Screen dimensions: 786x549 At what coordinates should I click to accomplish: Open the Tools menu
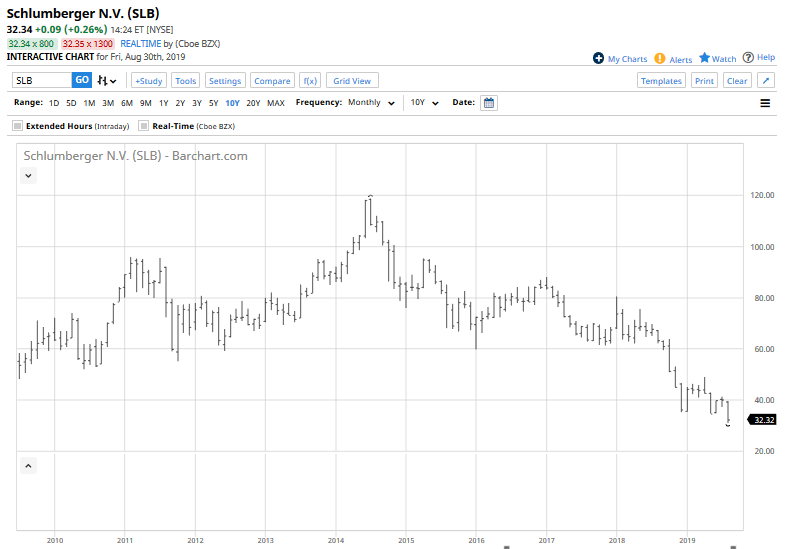pos(185,80)
